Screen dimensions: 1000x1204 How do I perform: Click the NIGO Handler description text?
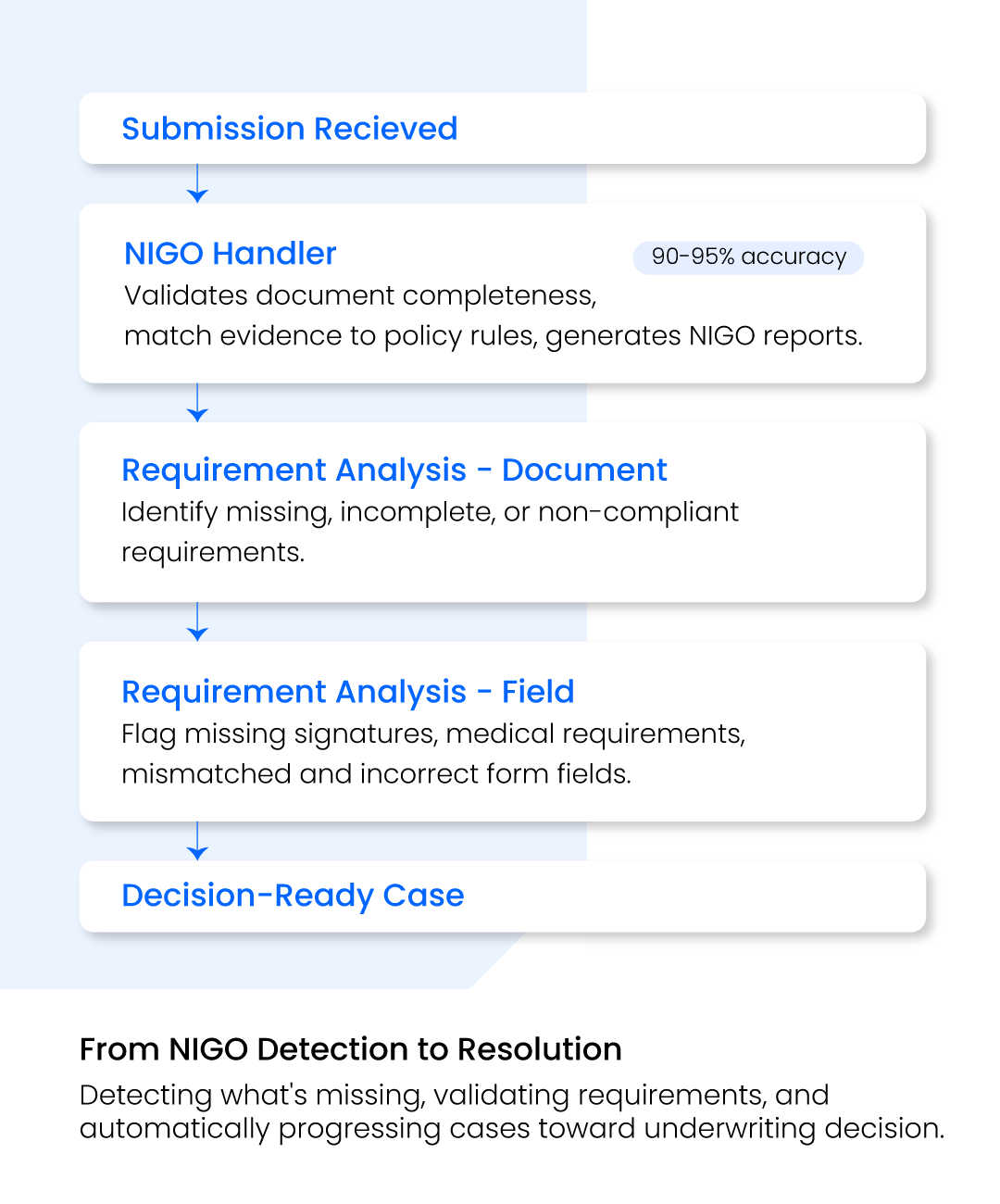pos(494,316)
